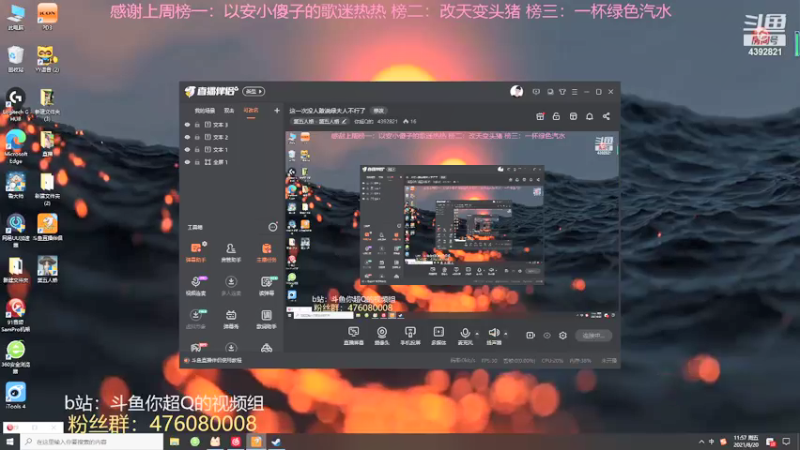The width and height of the screenshot is (800, 450).
Task: Lock the 全屏 1 source
Action: 197,162
